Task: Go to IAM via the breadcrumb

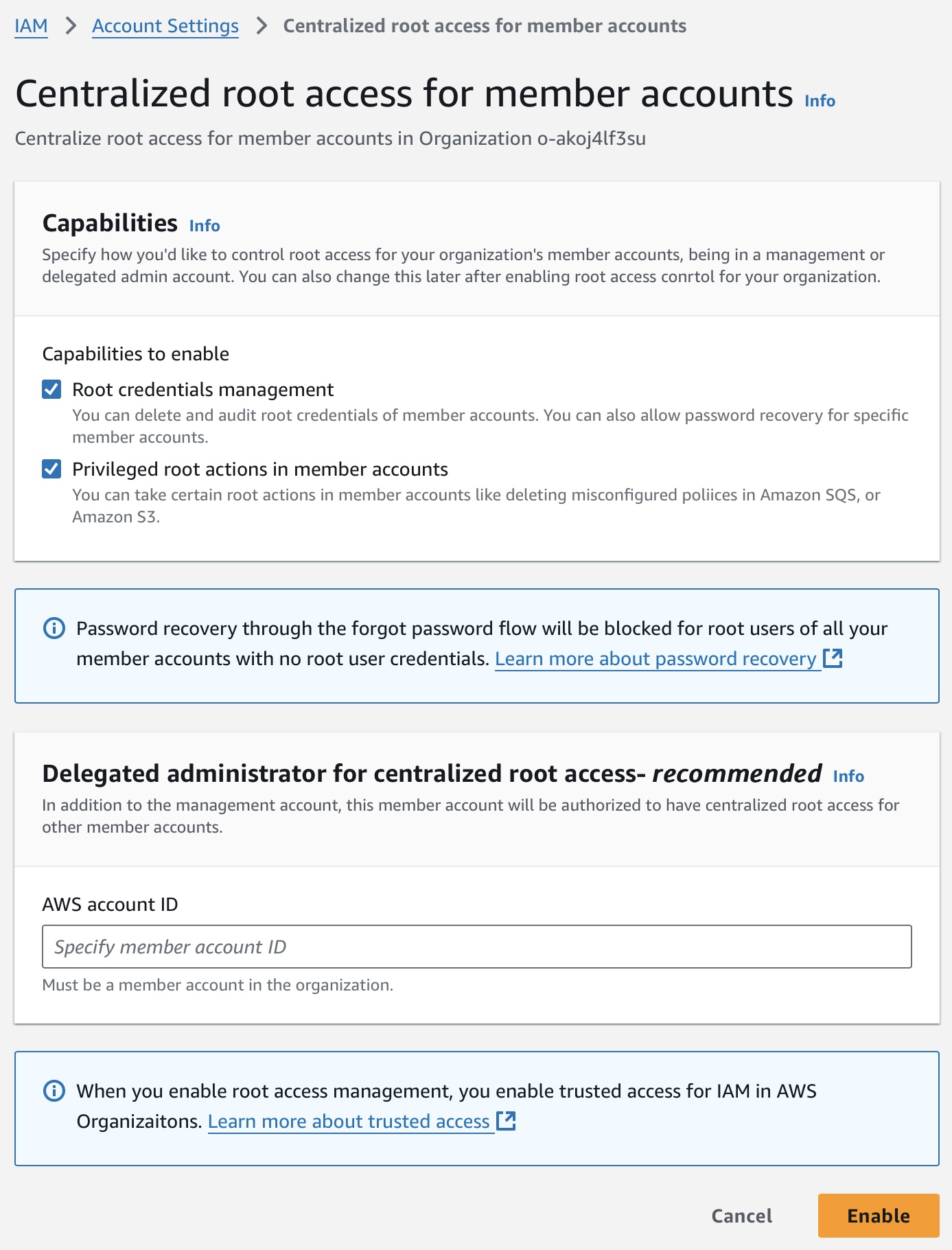Action: pos(32,26)
